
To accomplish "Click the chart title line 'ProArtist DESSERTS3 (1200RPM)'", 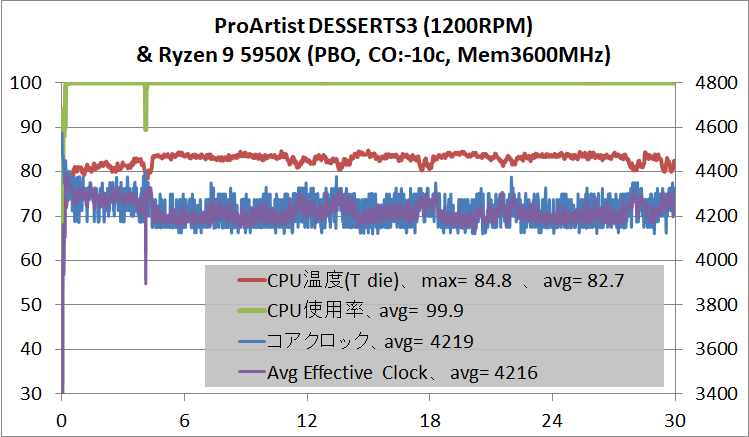I will point(373,26).
